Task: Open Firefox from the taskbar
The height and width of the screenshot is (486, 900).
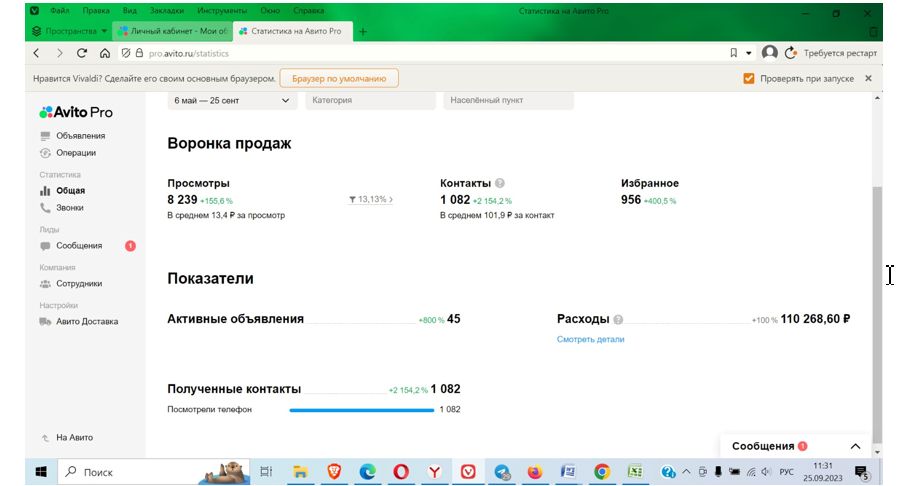Action: pos(534,472)
